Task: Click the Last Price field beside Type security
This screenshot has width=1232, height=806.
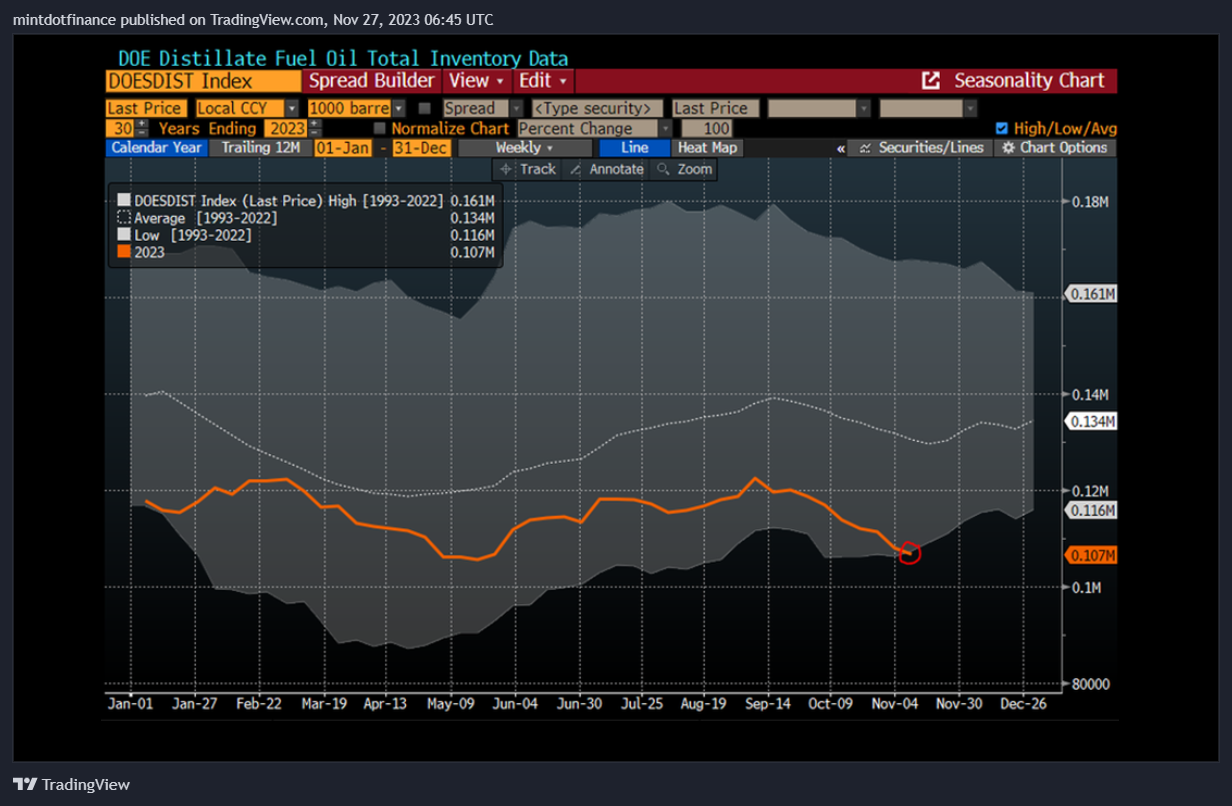Action: click(x=715, y=108)
